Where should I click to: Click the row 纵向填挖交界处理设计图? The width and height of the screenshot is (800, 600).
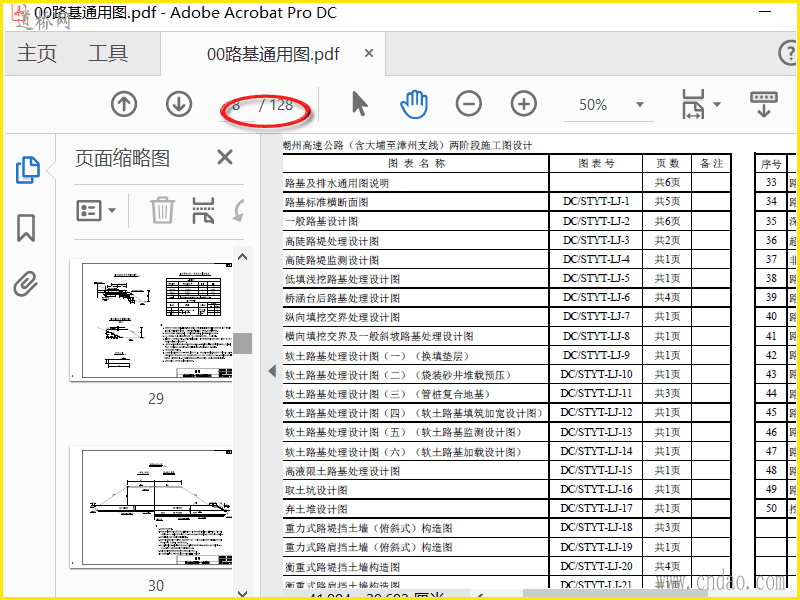coord(507,317)
